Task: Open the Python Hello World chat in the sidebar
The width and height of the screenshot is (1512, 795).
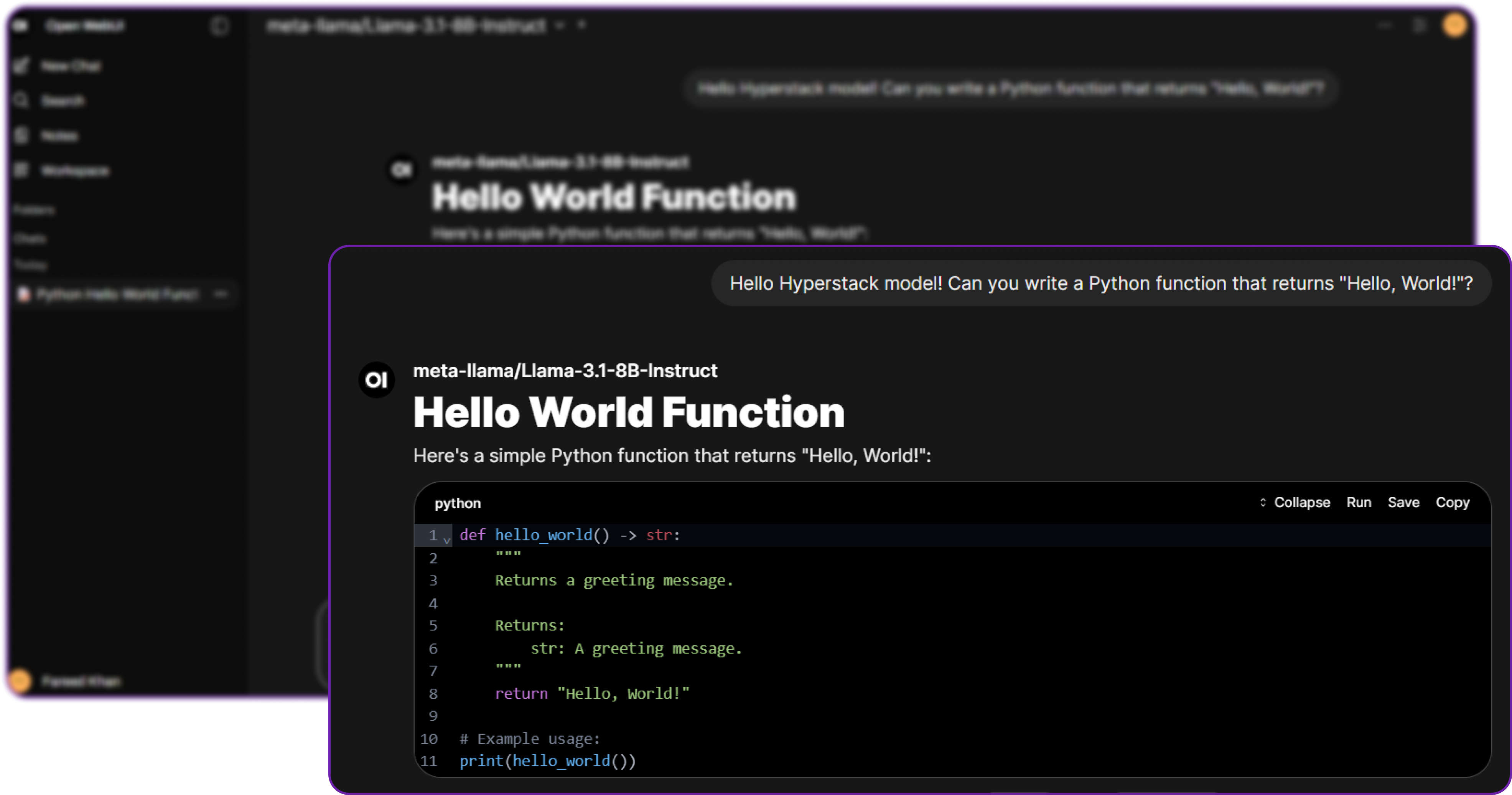Action: (116, 294)
